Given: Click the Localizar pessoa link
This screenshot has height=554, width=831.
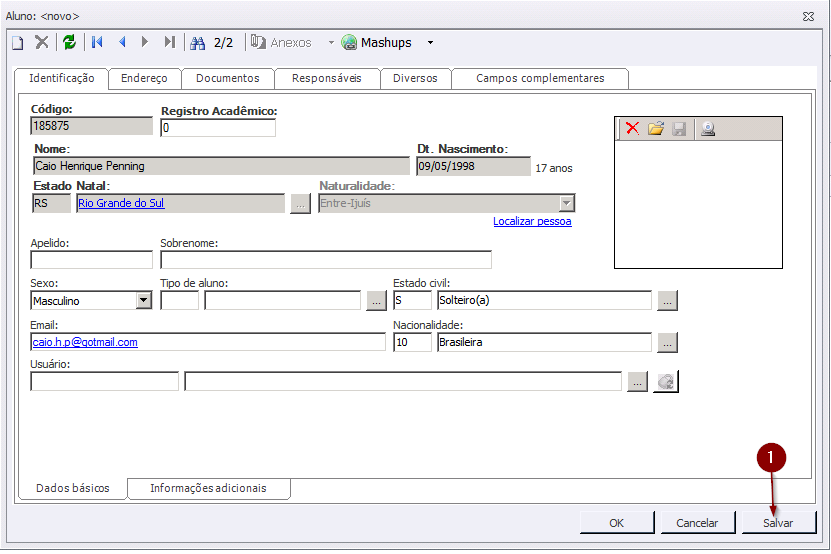Looking at the screenshot, I should [x=532, y=221].
